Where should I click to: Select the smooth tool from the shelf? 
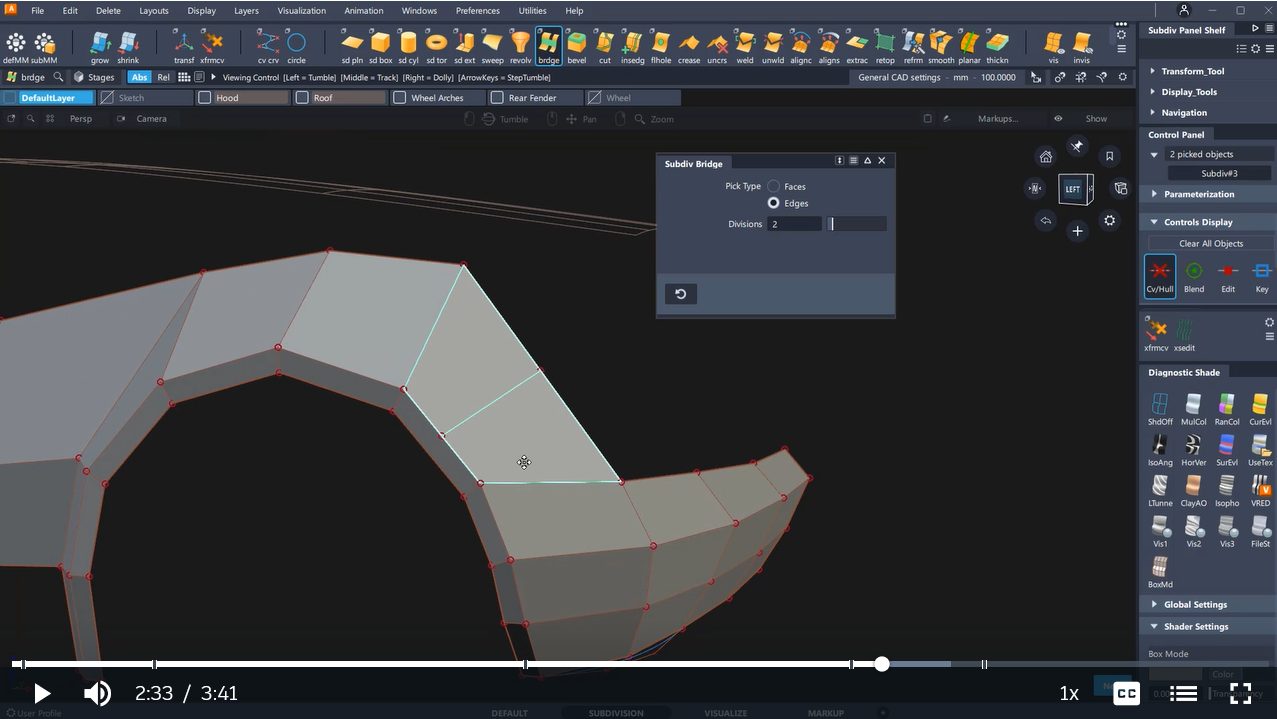pyautogui.click(x=941, y=44)
